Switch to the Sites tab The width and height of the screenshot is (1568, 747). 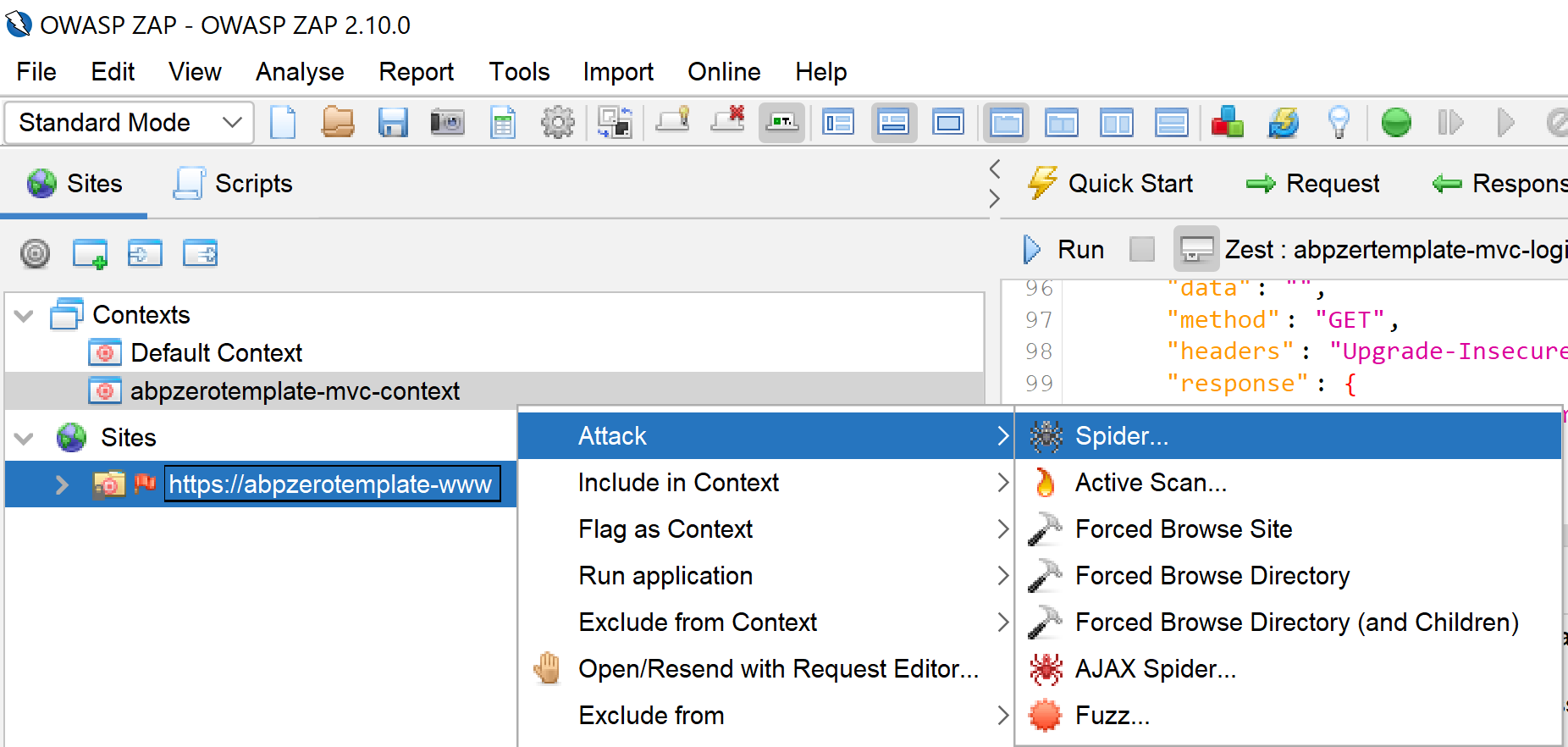(x=75, y=184)
